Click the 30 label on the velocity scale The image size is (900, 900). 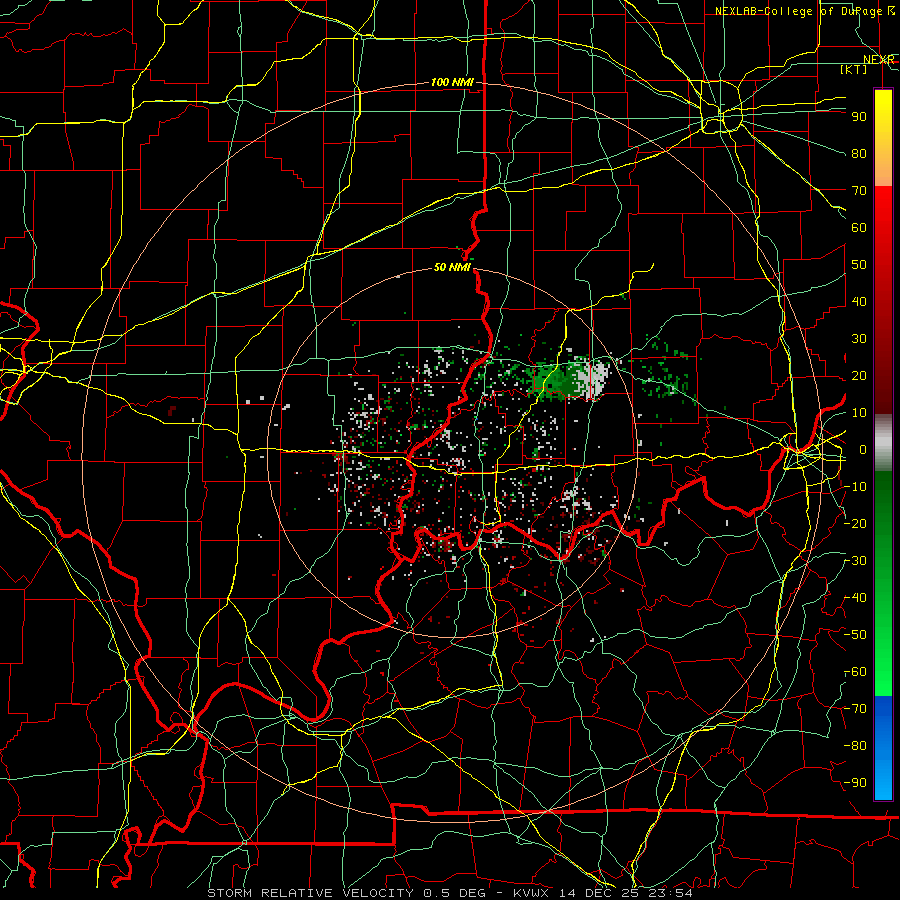(859, 339)
